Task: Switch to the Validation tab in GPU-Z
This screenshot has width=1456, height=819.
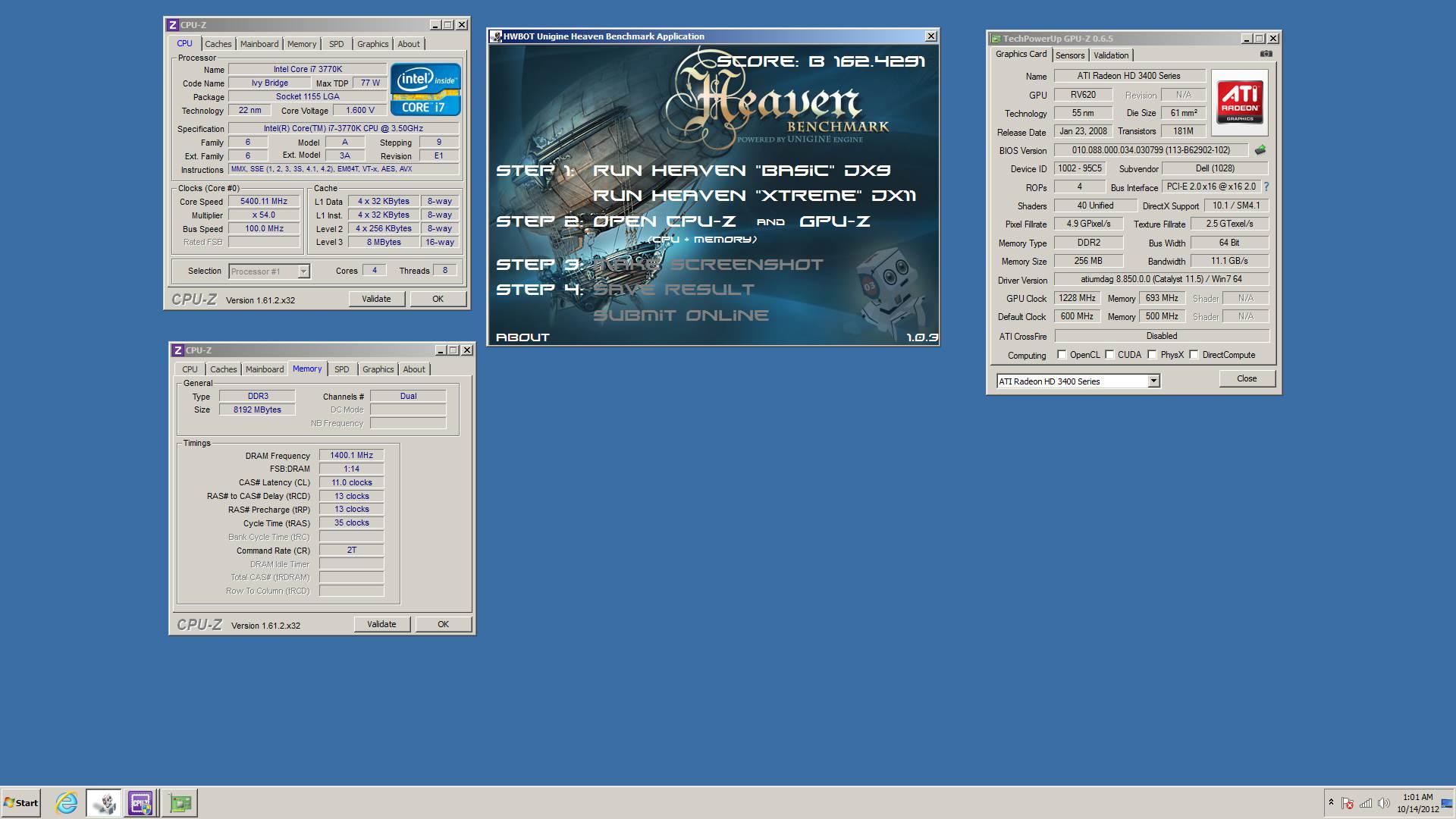Action: coord(1111,55)
